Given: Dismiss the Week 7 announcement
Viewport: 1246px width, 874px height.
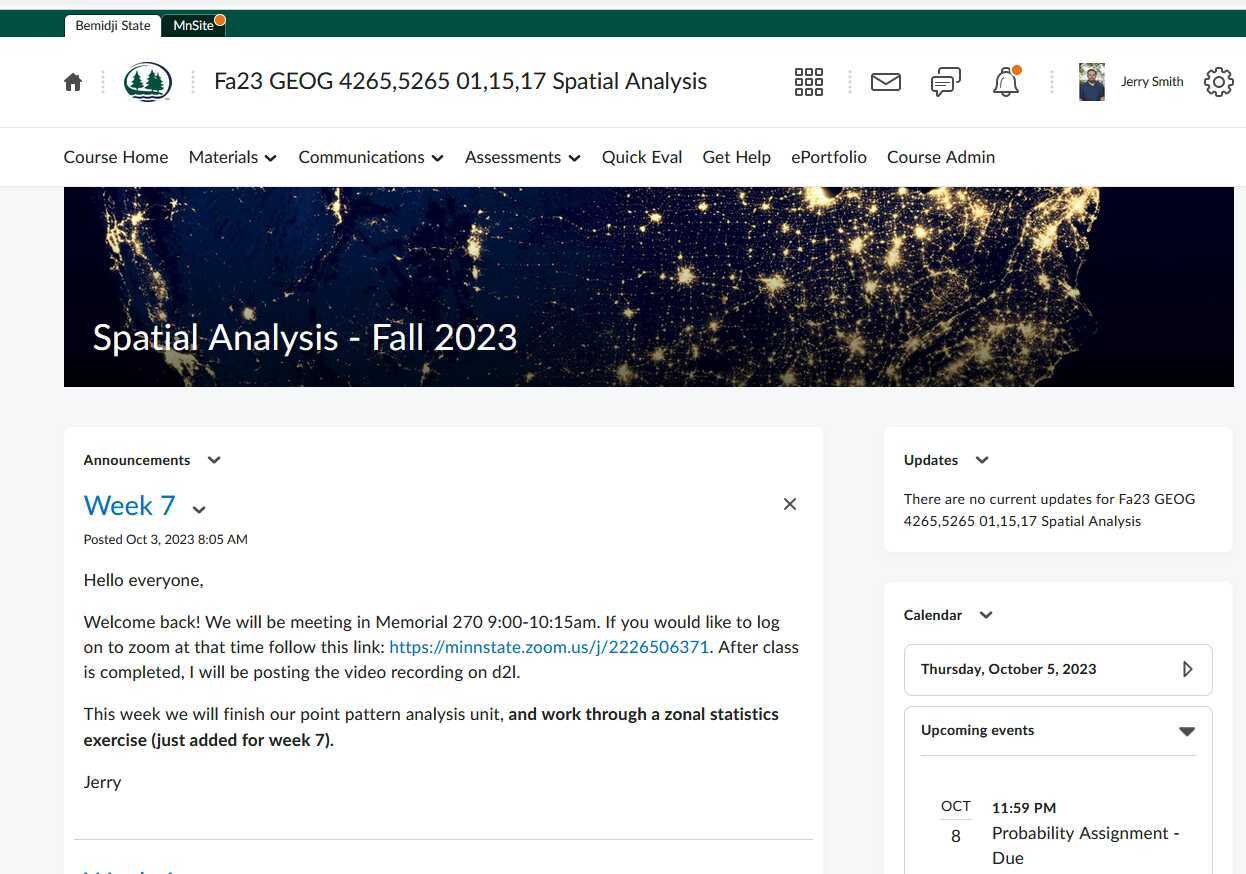Looking at the screenshot, I should tap(790, 504).
